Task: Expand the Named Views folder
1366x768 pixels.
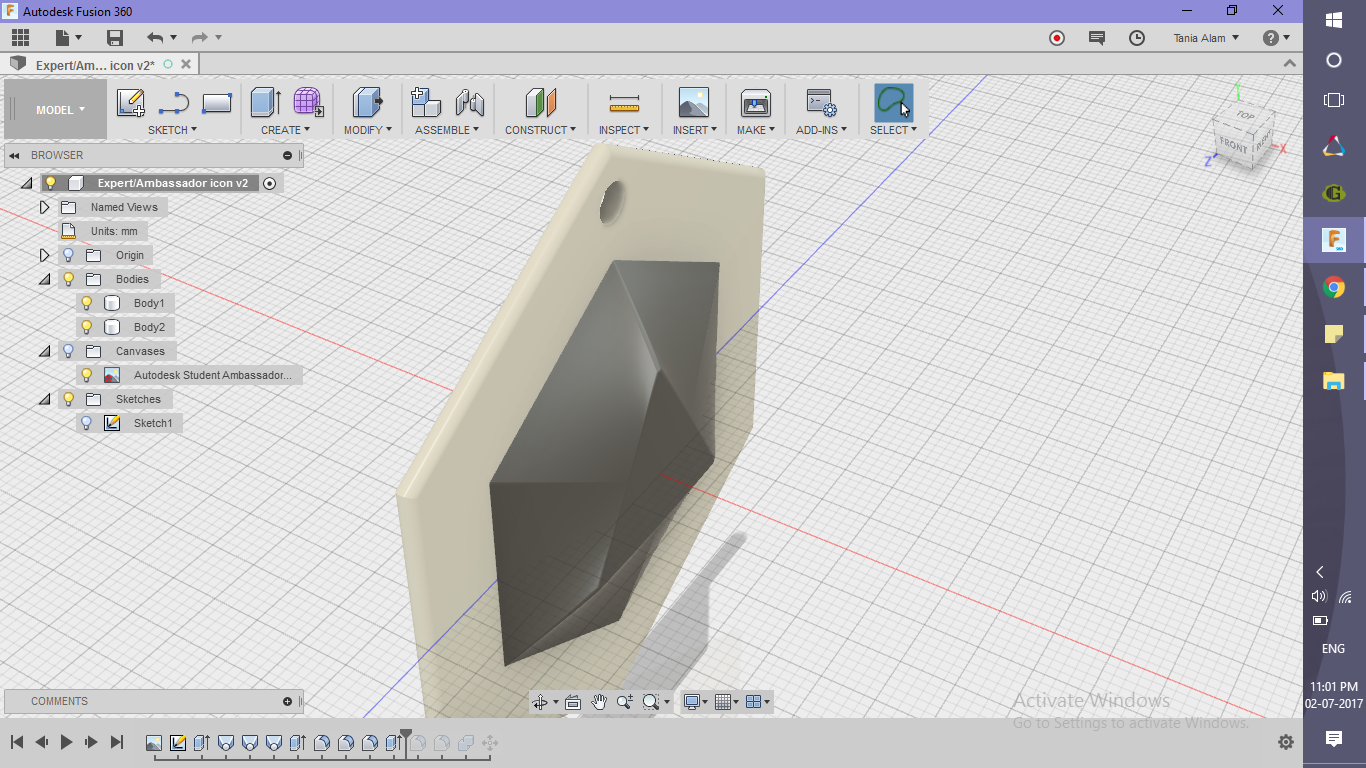Action: [44, 207]
